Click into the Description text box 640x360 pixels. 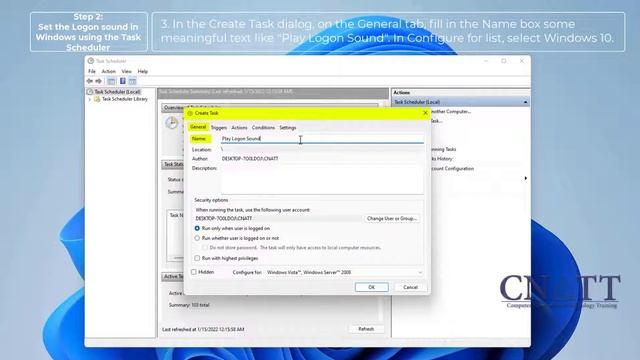[x=322, y=180]
